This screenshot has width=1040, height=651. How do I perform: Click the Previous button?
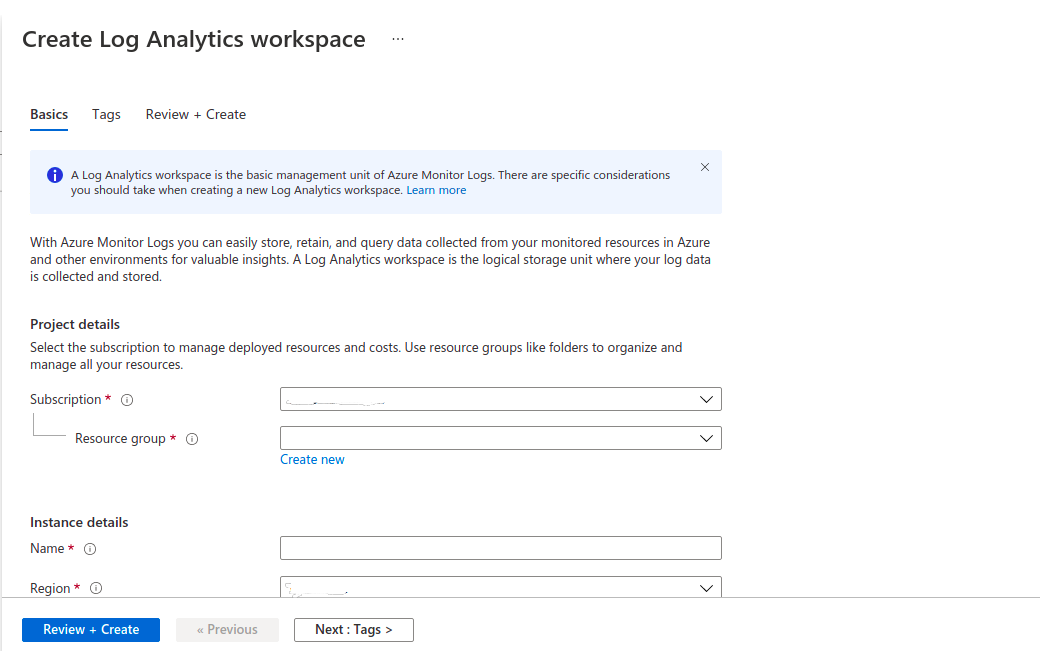pos(228,630)
